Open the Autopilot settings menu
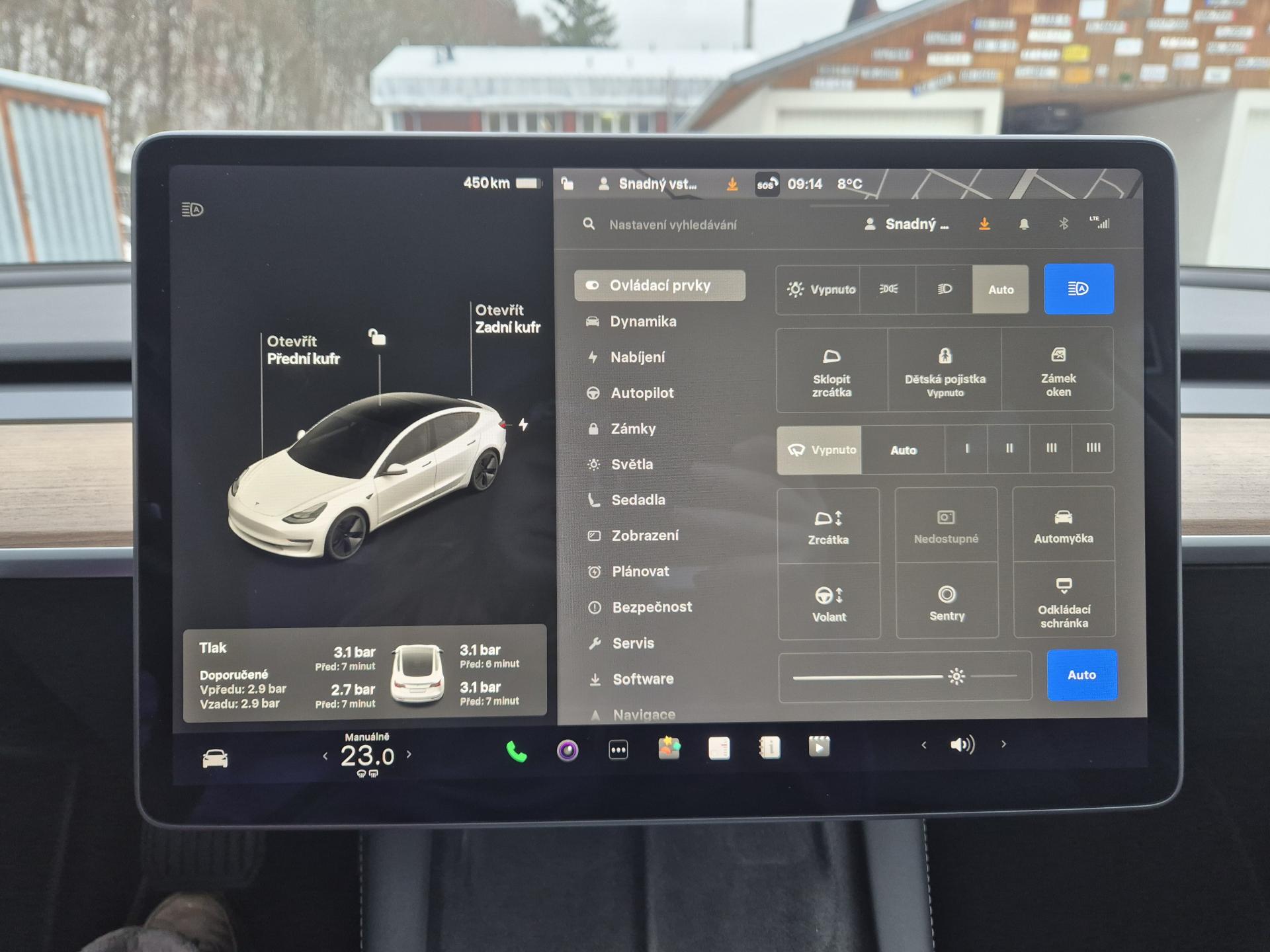1270x952 pixels. click(642, 393)
